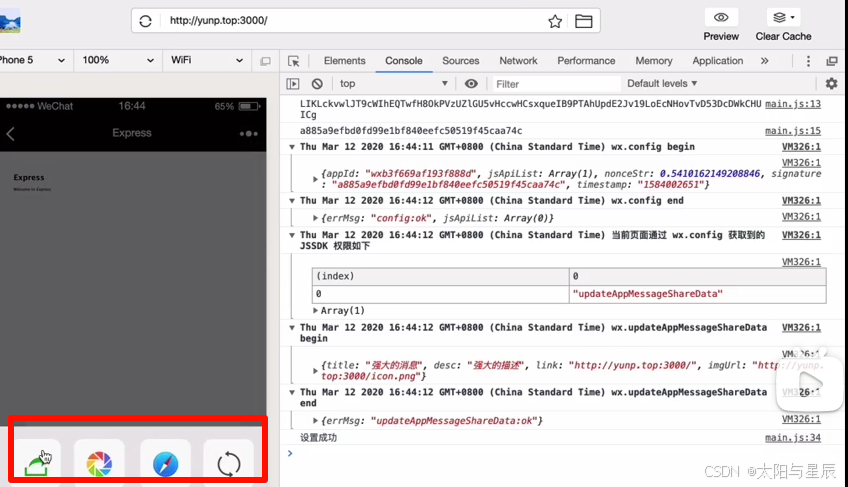The image size is (848, 487).
Task: Open the folder icon in the address bar
Action: [x=584, y=21]
